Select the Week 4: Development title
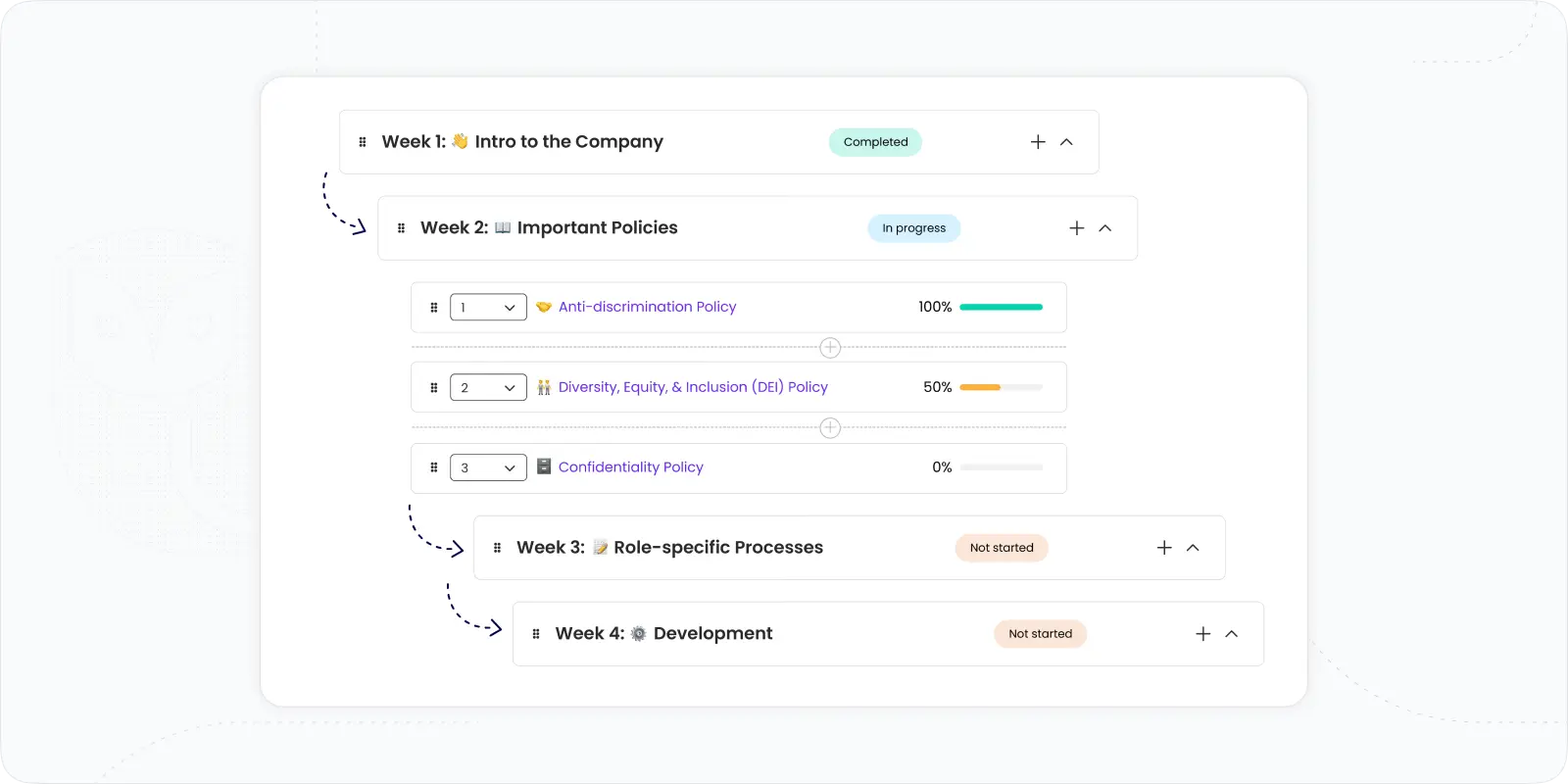This screenshot has height=784, width=1568. 663,633
